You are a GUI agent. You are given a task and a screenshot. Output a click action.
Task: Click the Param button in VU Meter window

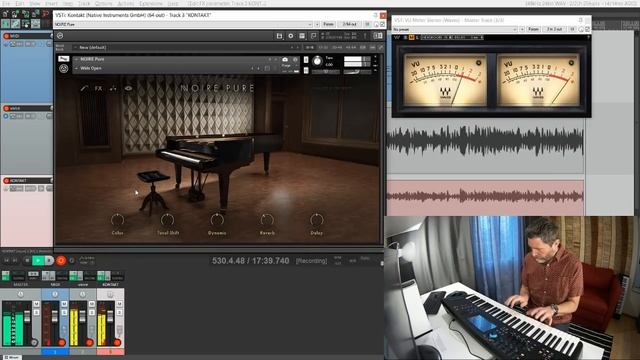click(x=533, y=29)
